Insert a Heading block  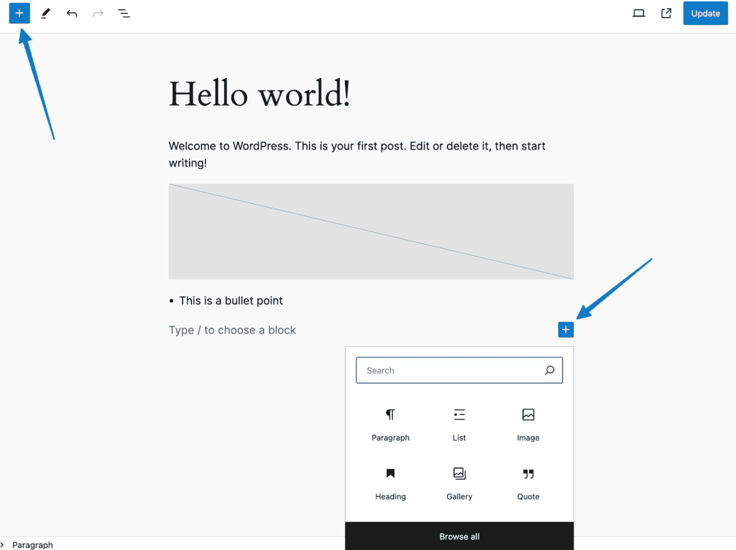point(391,484)
